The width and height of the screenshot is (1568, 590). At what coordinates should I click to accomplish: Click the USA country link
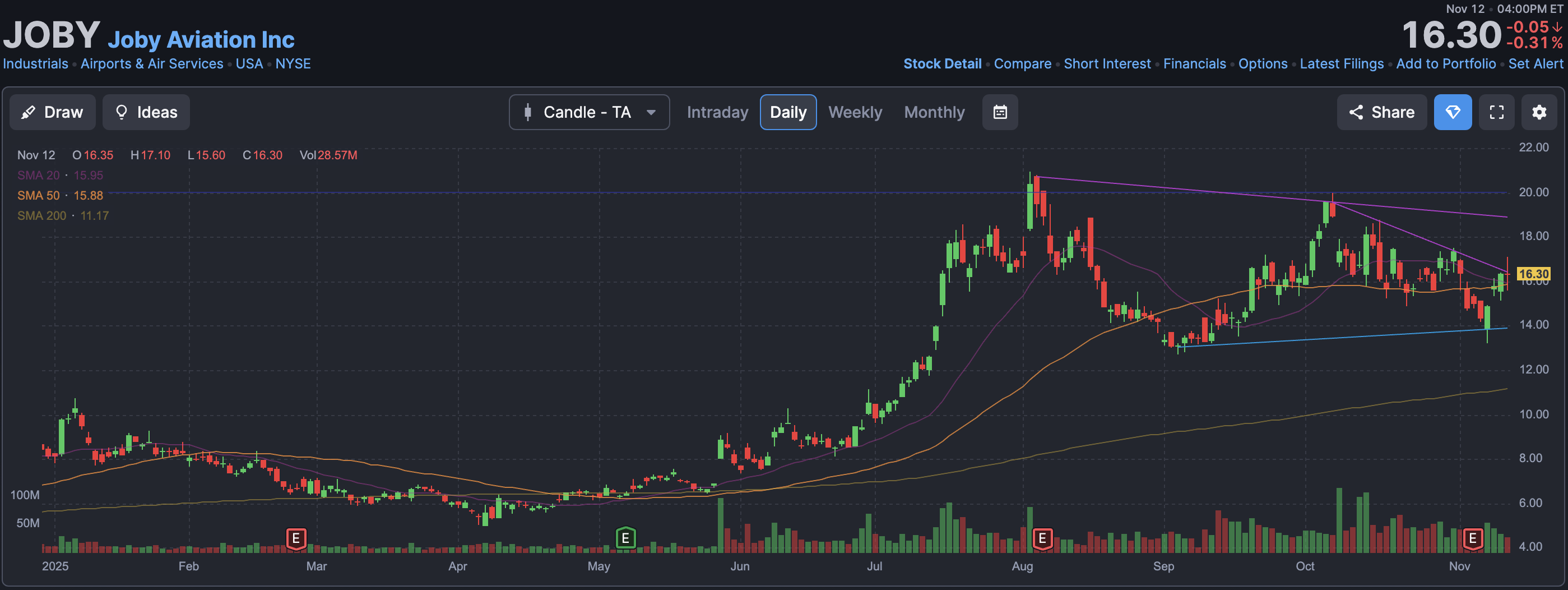(249, 64)
